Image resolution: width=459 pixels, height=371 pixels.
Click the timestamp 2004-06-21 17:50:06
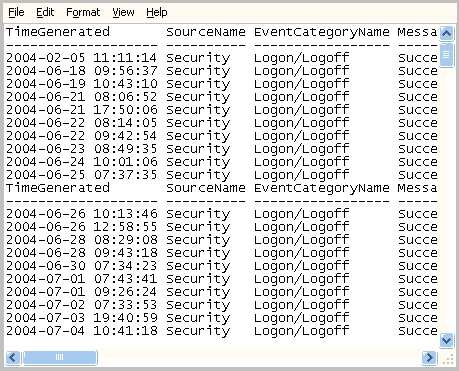click(x=81, y=110)
